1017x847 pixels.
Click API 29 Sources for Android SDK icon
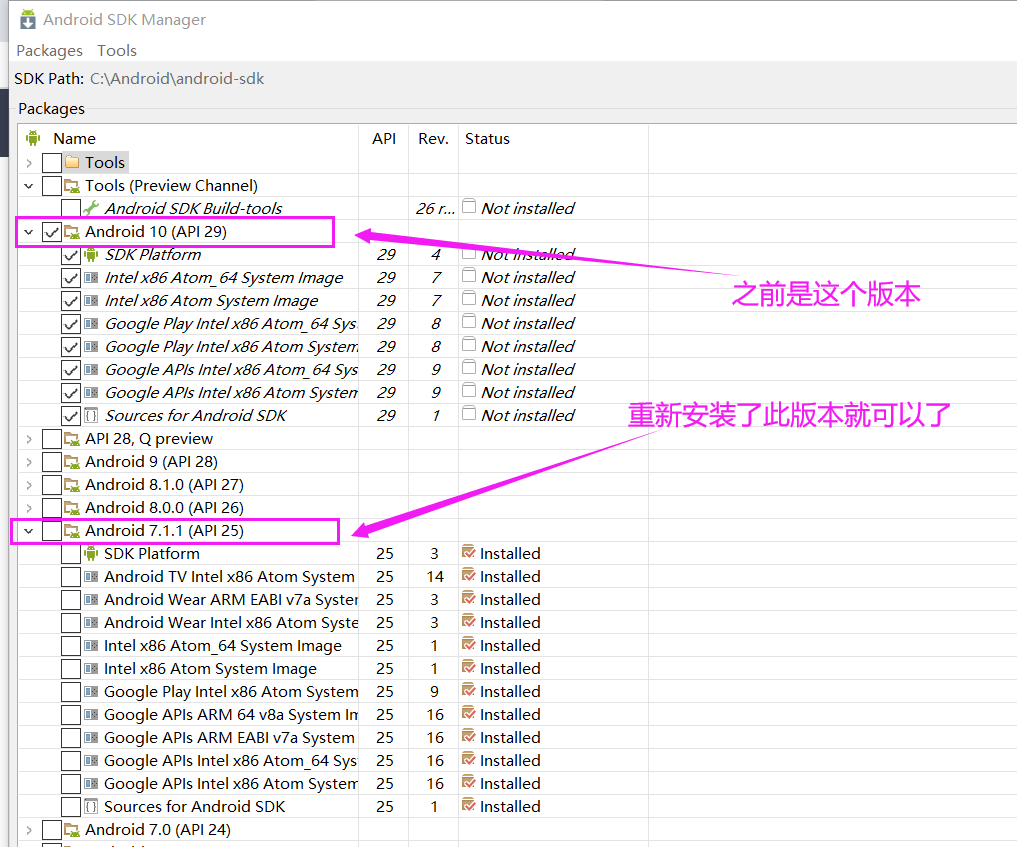[x=91, y=416]
